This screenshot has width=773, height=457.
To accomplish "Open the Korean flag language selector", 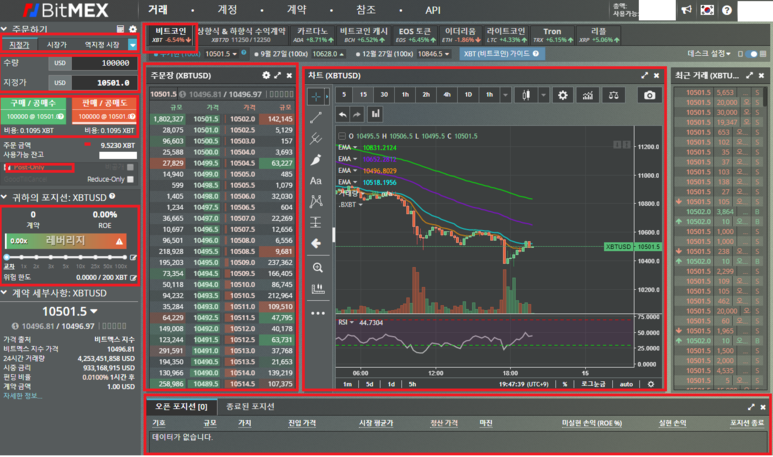I will 707,10.
